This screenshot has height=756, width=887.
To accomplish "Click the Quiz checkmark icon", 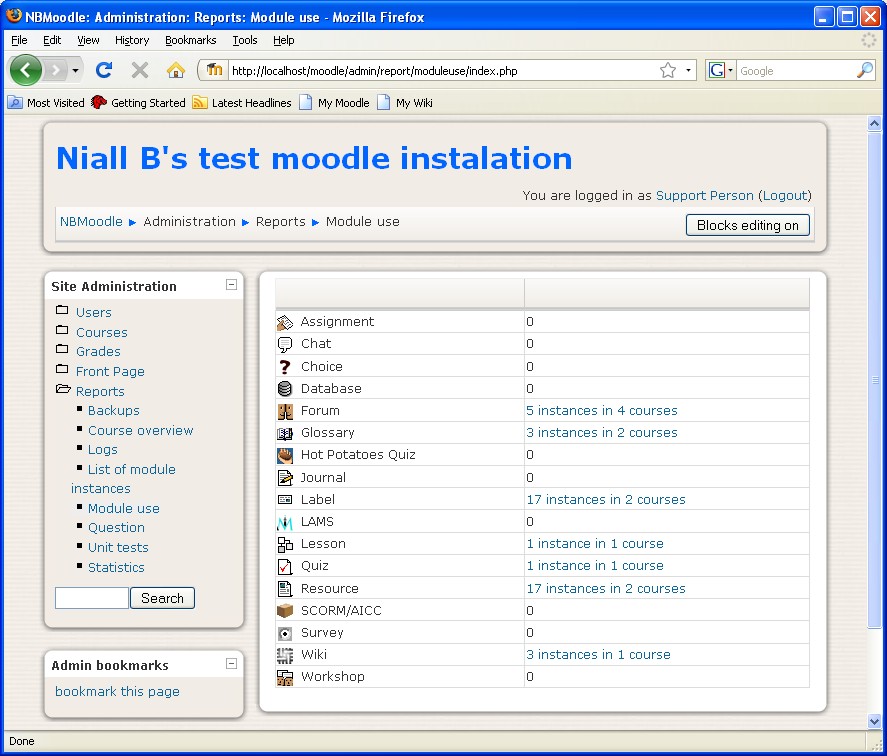I will (285, 566).
